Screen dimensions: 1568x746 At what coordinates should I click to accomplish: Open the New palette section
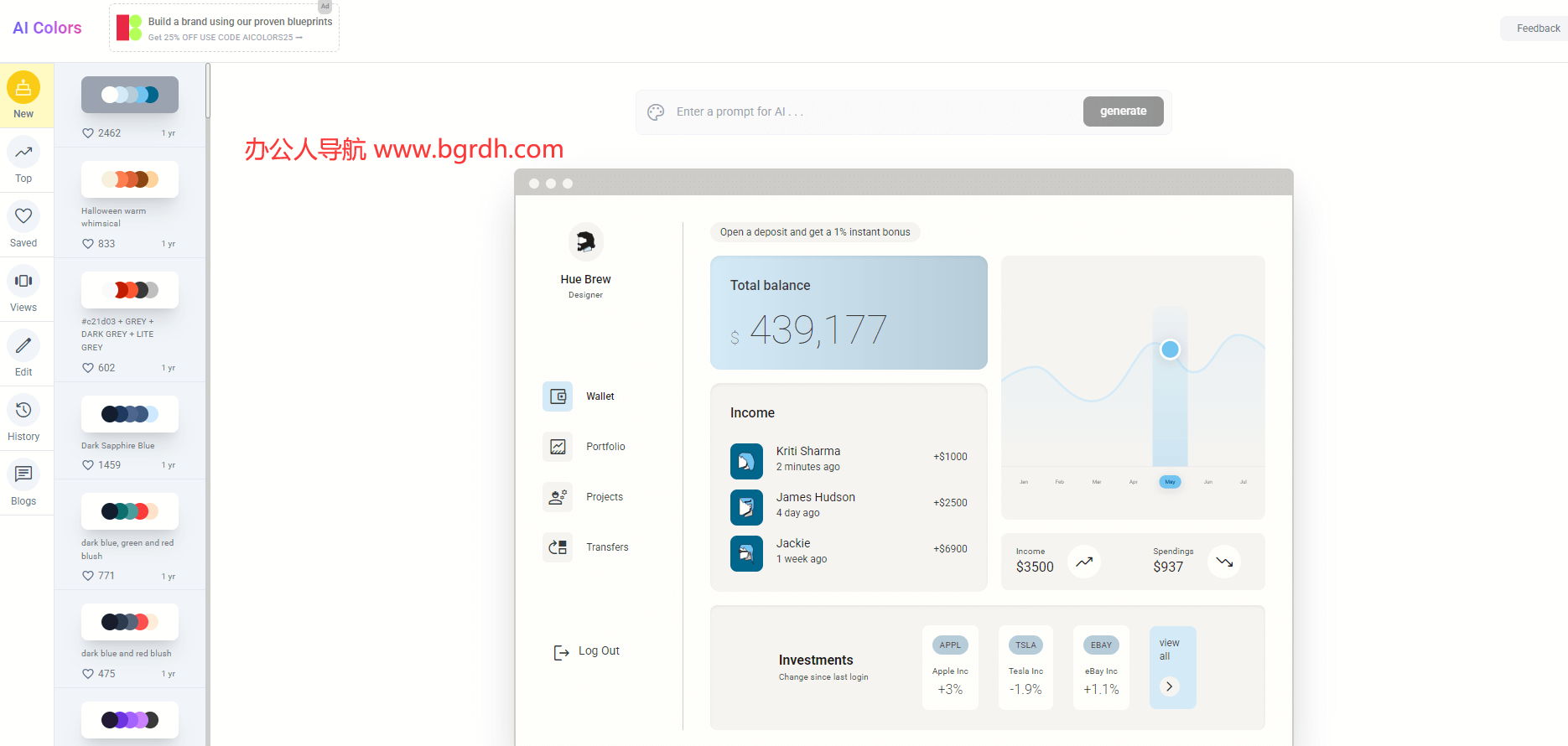23,95
